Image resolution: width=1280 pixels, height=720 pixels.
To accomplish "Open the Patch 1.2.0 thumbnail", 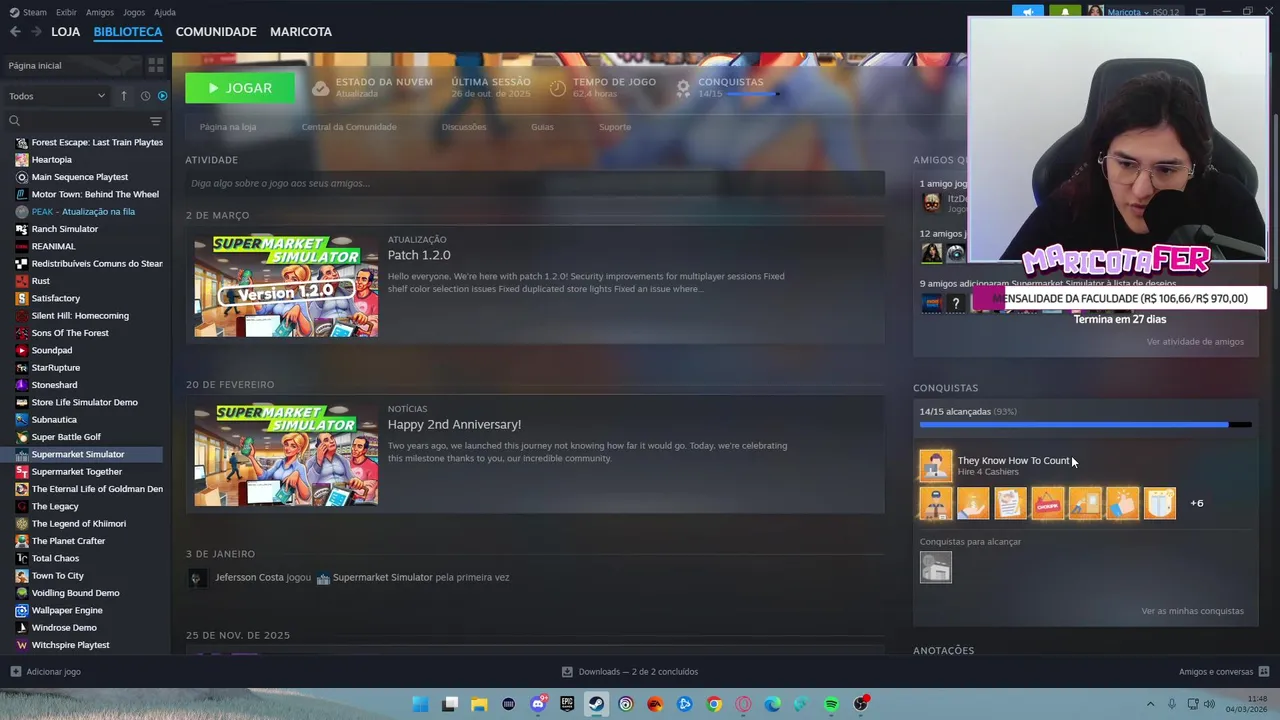I will [x=286, y=286].
